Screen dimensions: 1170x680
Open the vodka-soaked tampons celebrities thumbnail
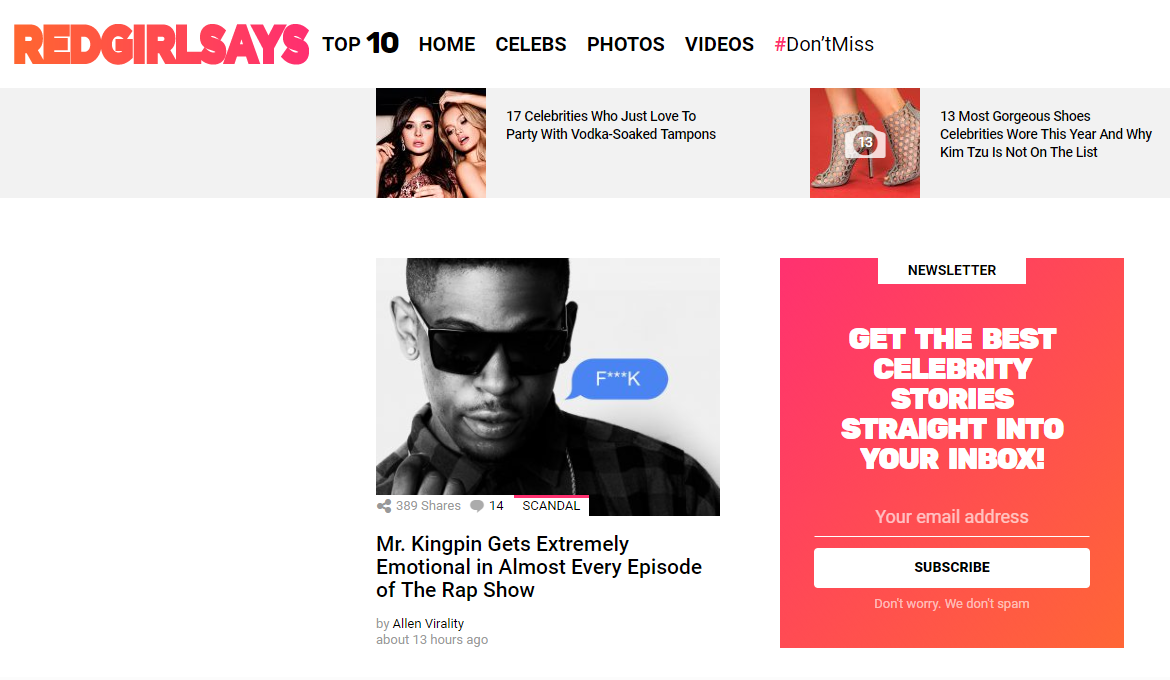(431, 143)
